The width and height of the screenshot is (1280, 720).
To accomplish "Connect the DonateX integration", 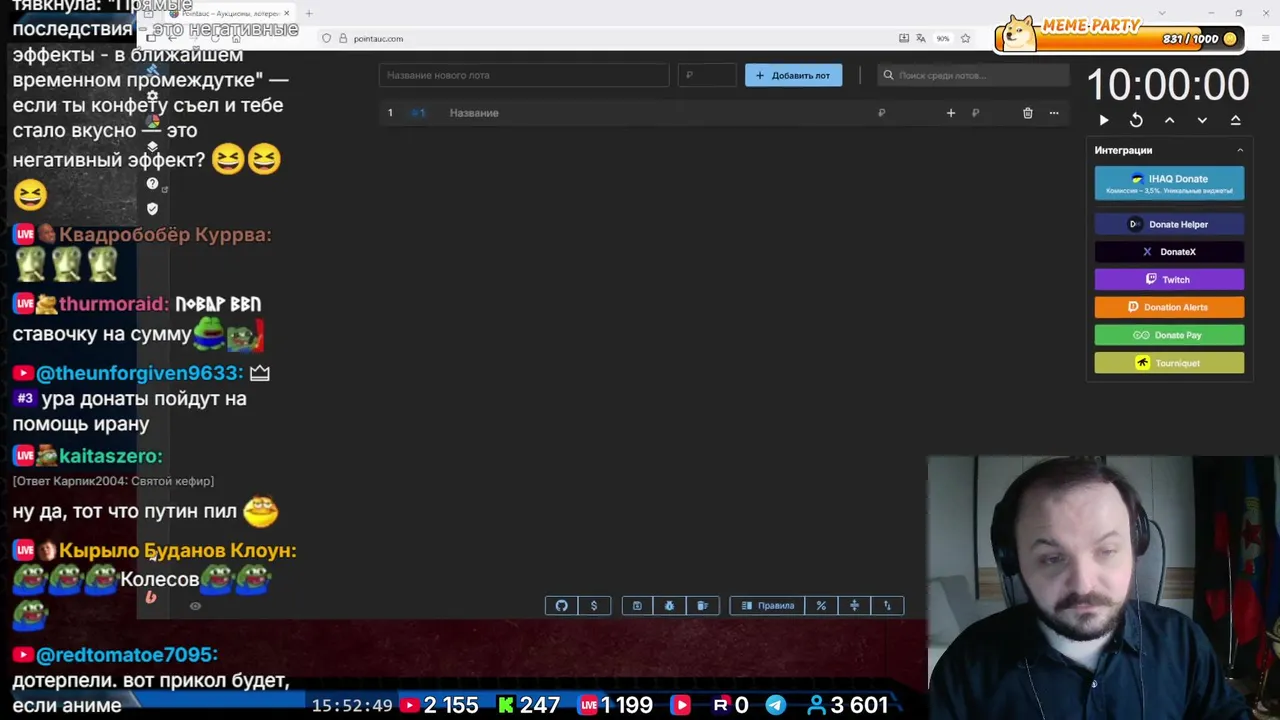I will [1169, 252].
